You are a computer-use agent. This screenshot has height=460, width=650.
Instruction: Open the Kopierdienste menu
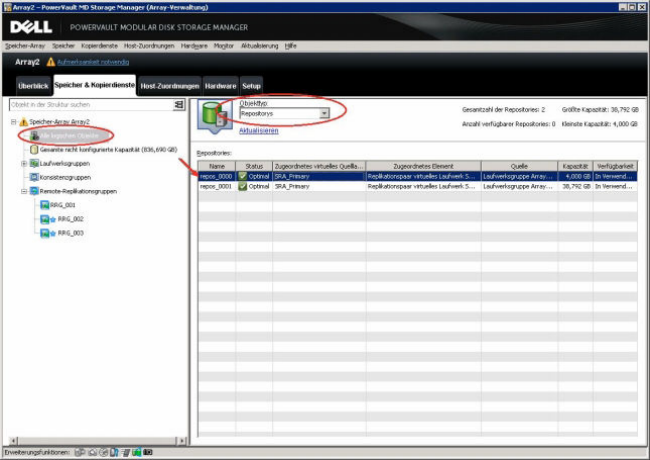click(x=99, y=46)
